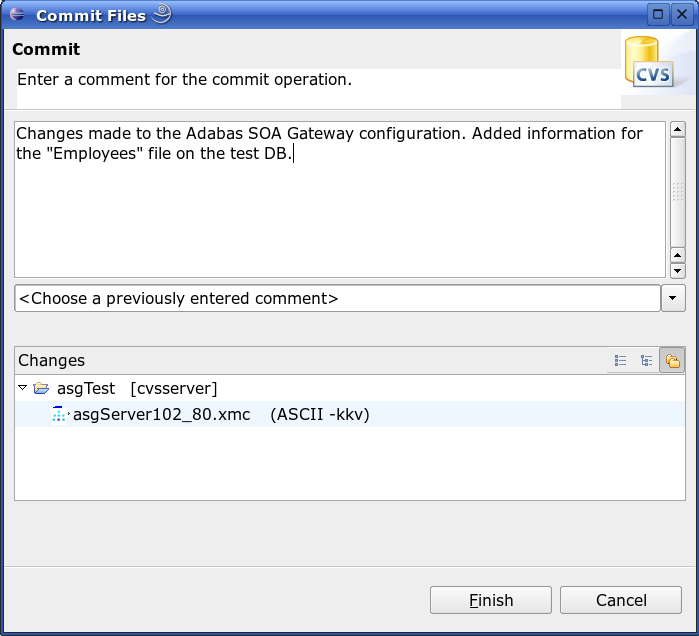Switch Changes view to flat layout
Screen dimensions: 699x636
coord(620,360)
